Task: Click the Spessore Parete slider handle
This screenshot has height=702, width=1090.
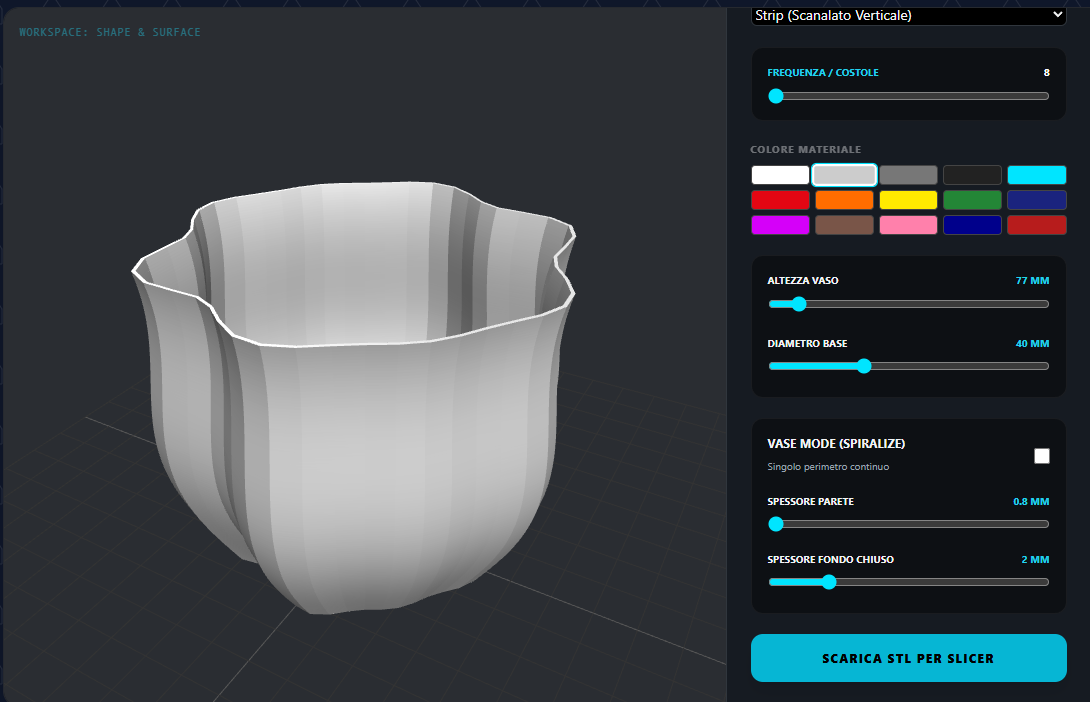Action: (x=776, y=524)
